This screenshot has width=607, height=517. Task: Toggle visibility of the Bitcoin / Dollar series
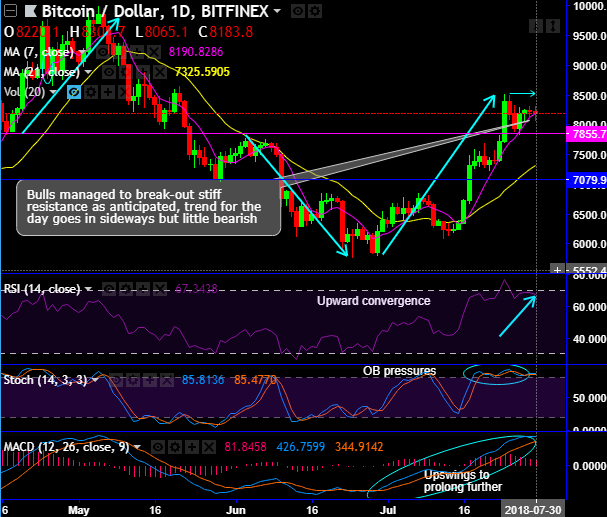point(298,11)
